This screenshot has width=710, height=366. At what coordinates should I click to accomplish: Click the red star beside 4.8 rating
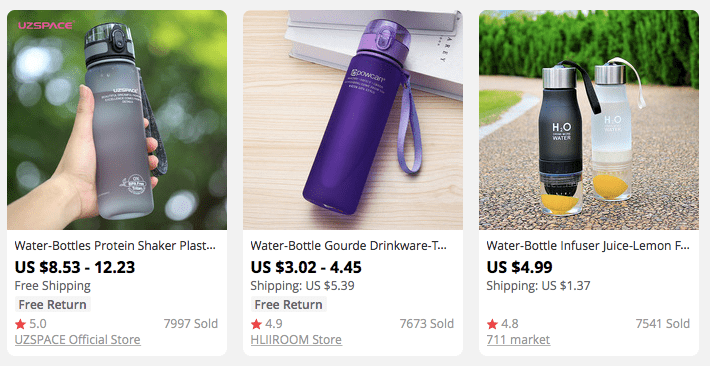point(492,324)
